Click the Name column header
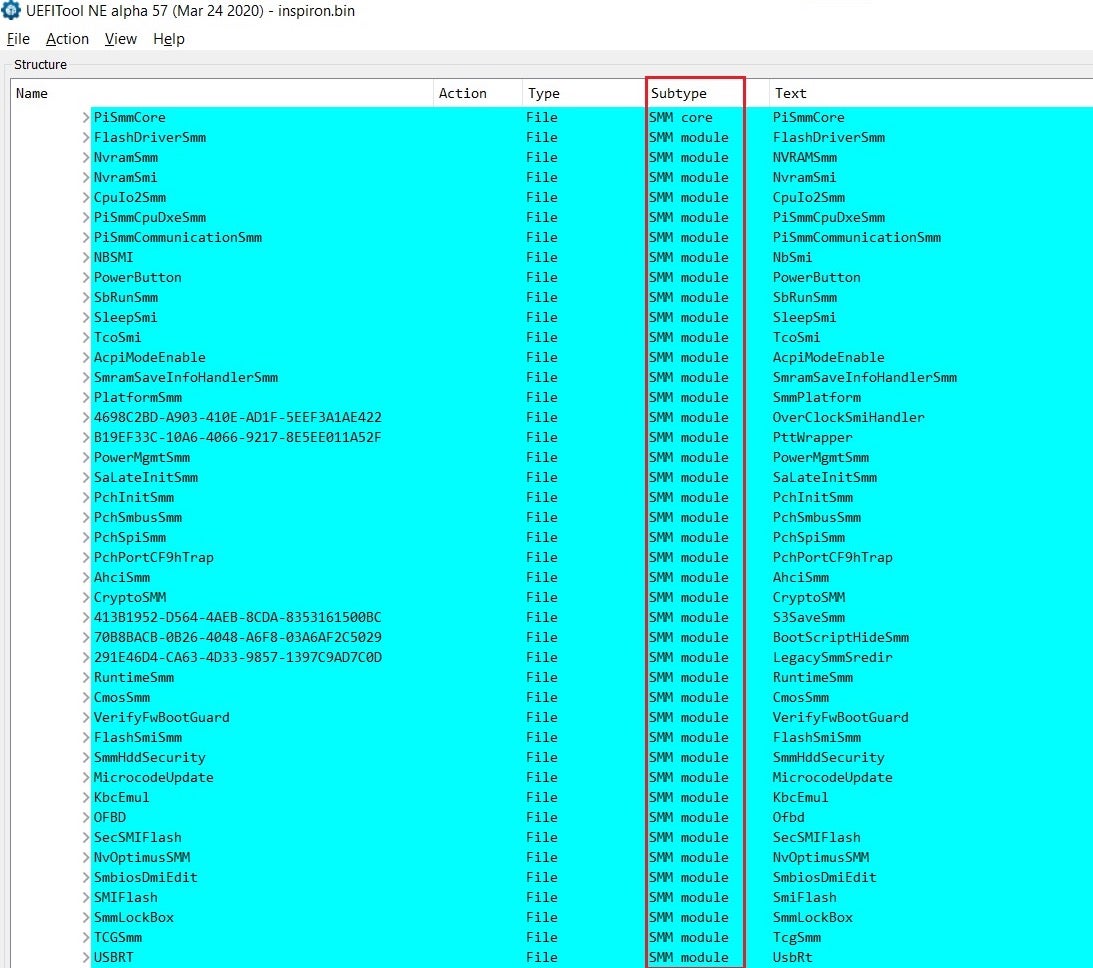This screenshot has width=1093, height=968. tap(32, 93)
